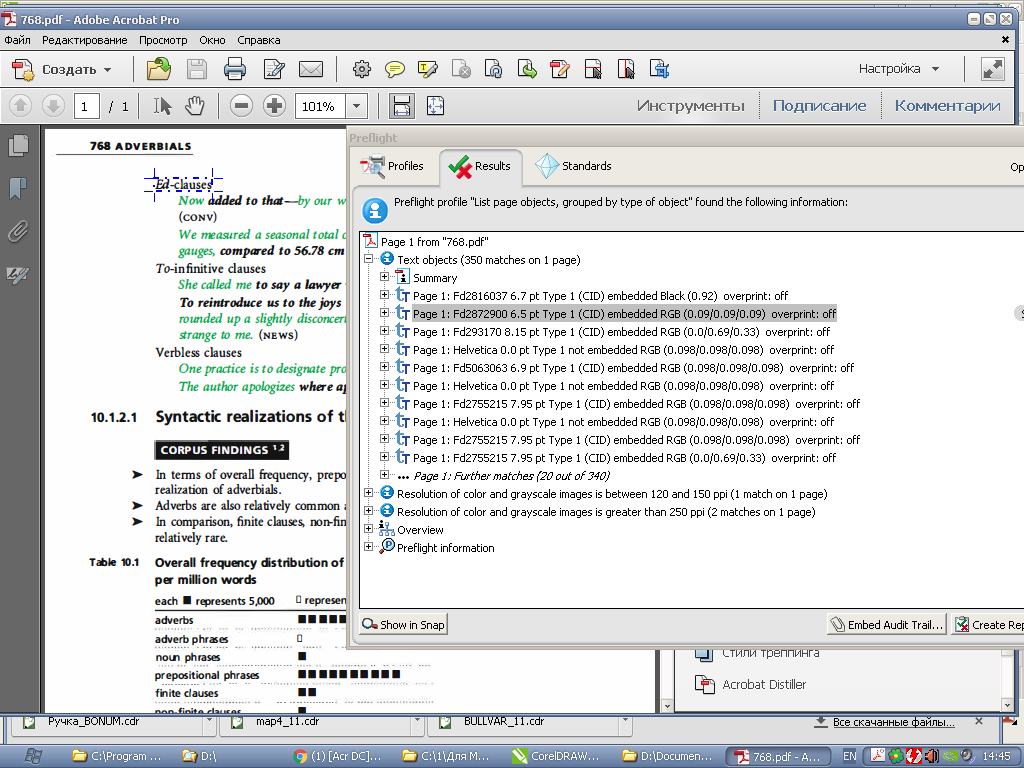Open the Просмотр menu
The image size is (1024, 768).
point(163,40)
